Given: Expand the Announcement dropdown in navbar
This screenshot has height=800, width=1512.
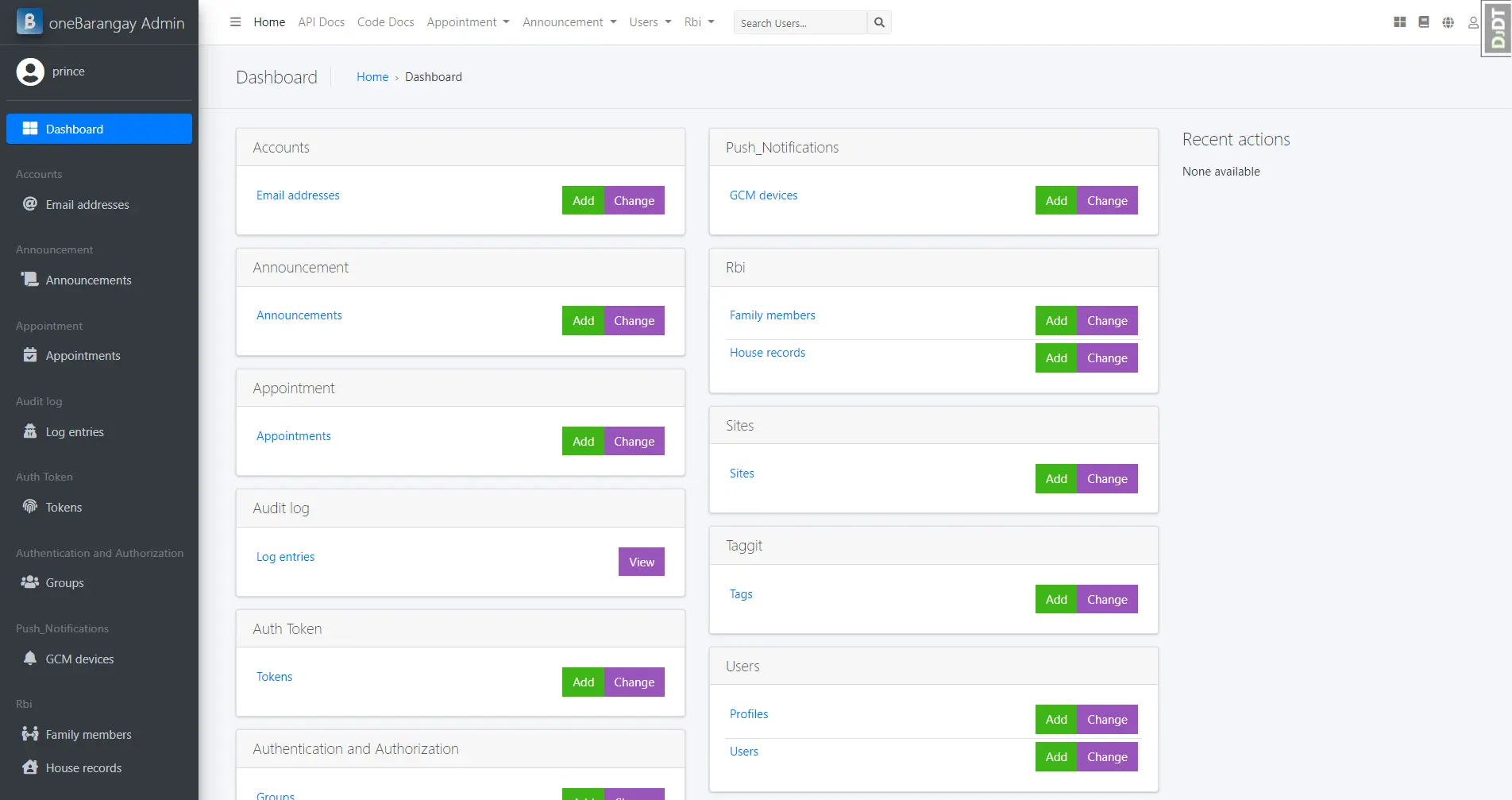Looking at the screenshot, I should click(x=569, y=22).
